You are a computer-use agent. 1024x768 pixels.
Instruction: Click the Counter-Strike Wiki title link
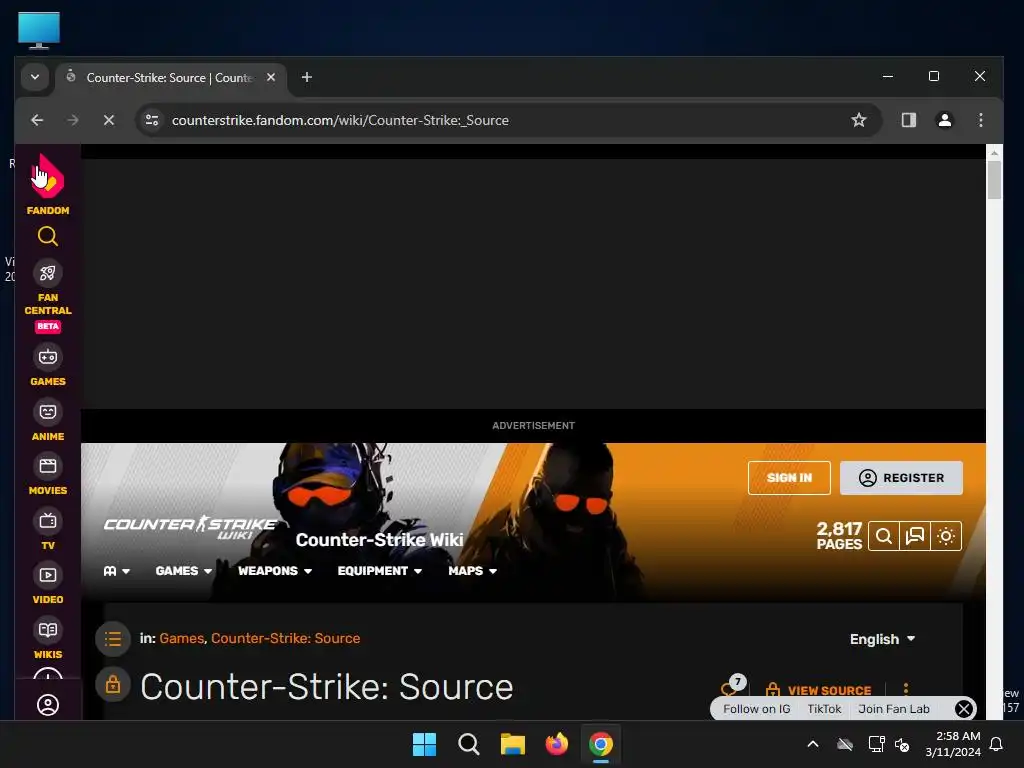379,540
